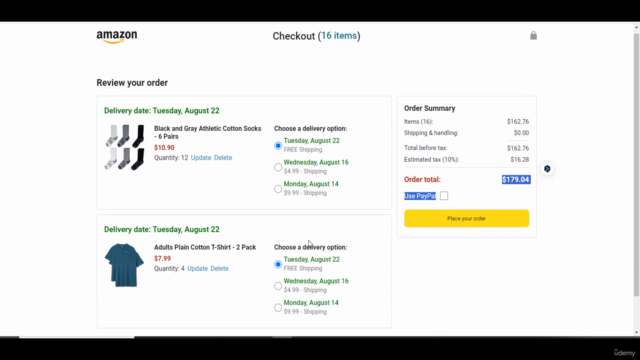Choose Tuesday, August 22 free shipping for T-shirt
The width and height of the screenshot is (640, 360).
tap(278, 264)
